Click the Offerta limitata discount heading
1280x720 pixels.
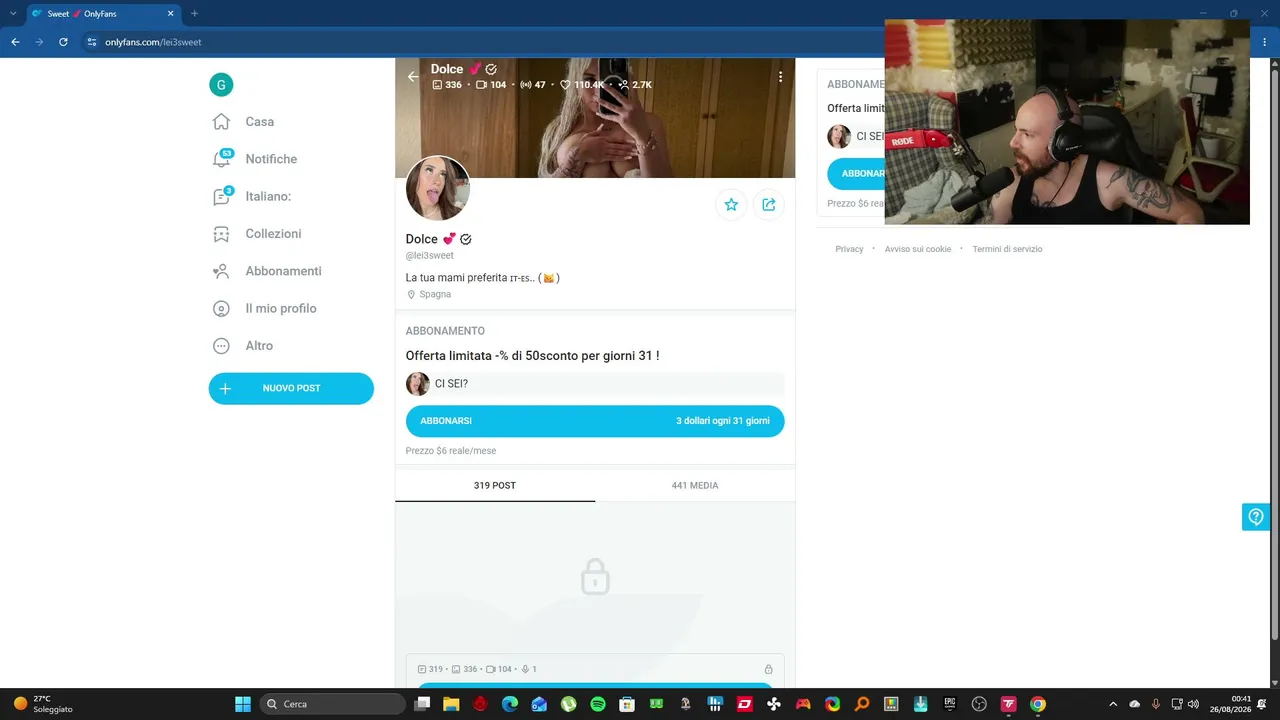tap(532, 356)
